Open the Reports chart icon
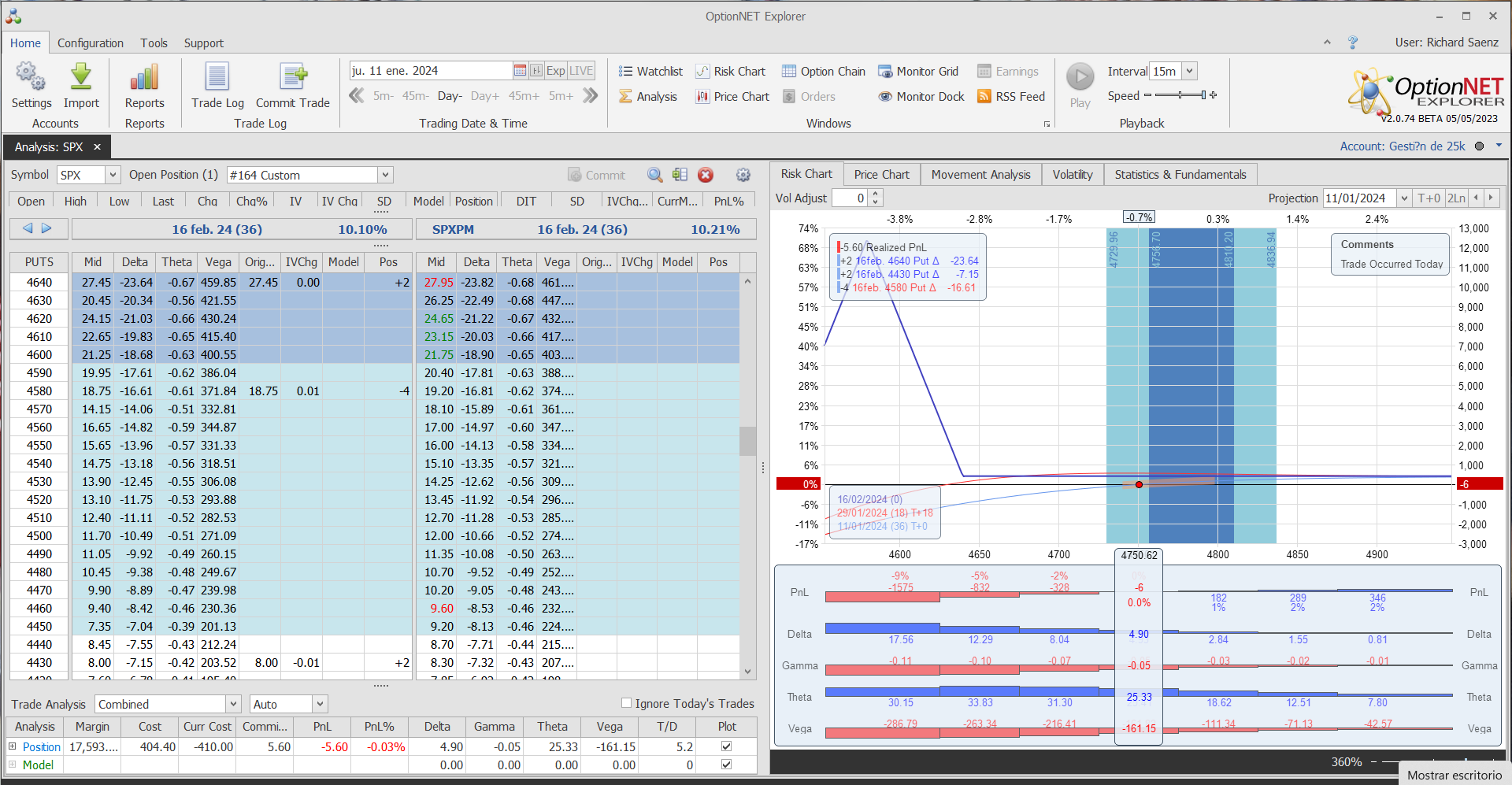Screen dimensions: 1512x785 pos(144,78)
